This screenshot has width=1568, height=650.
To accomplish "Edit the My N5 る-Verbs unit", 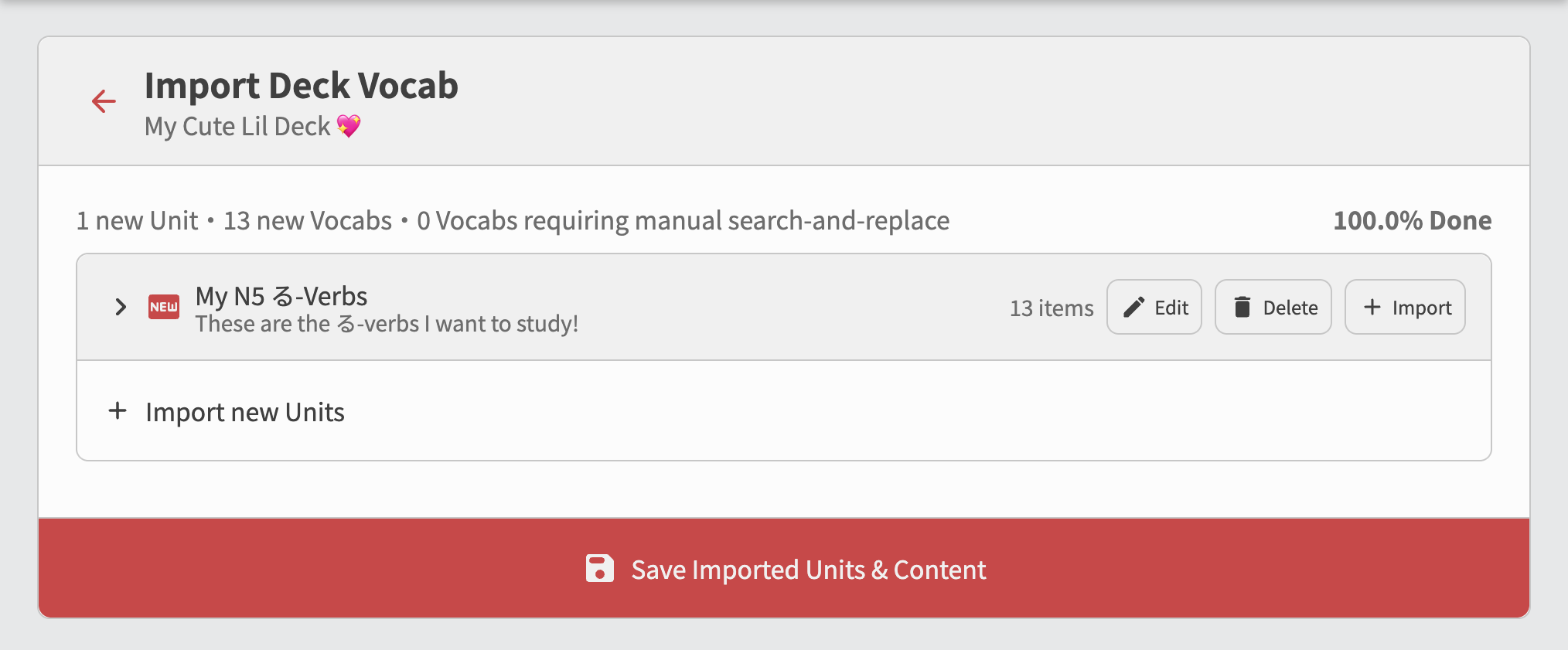I will click(x=1154, y=307).
